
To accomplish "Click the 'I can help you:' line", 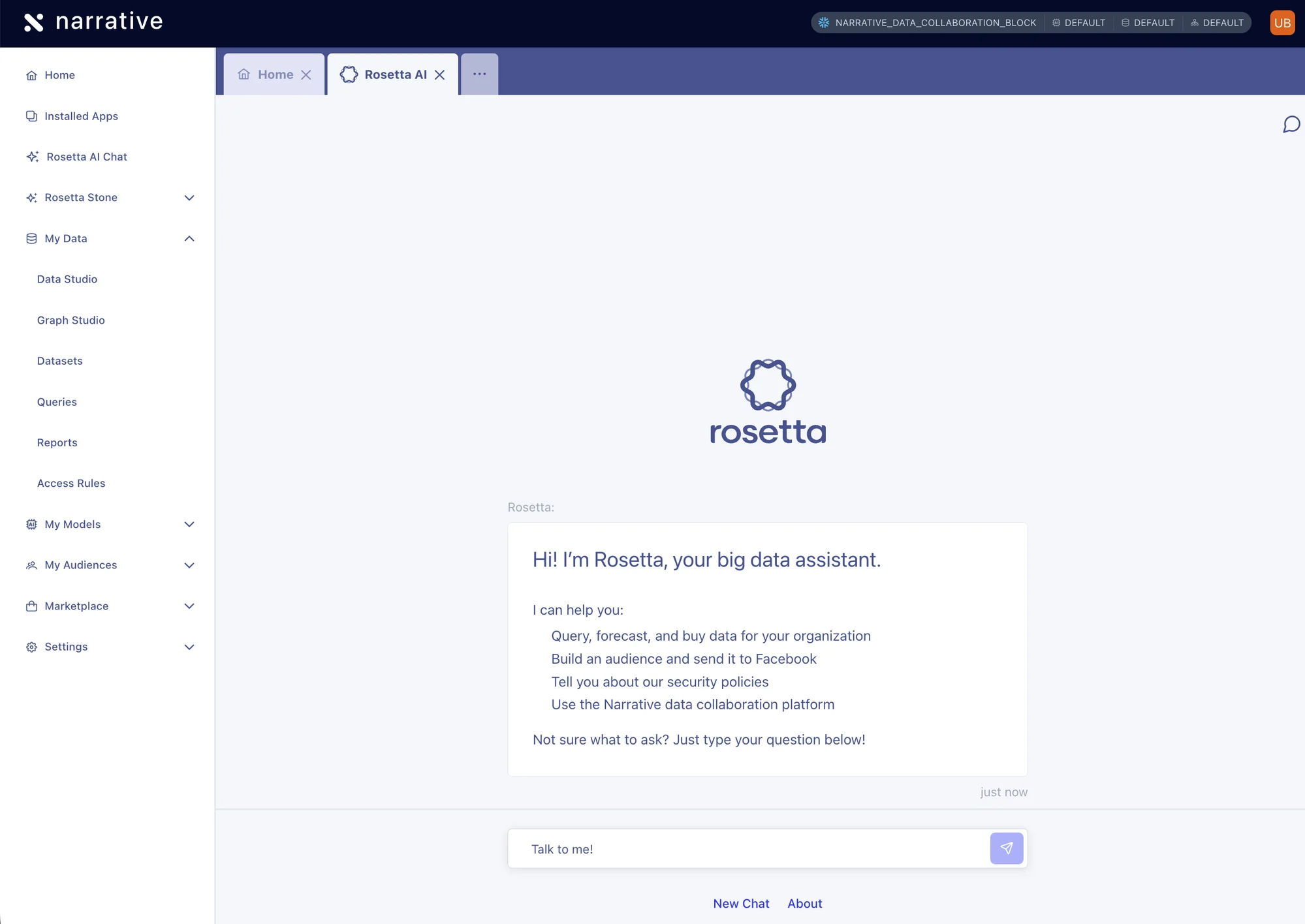I will coord(578,610).
